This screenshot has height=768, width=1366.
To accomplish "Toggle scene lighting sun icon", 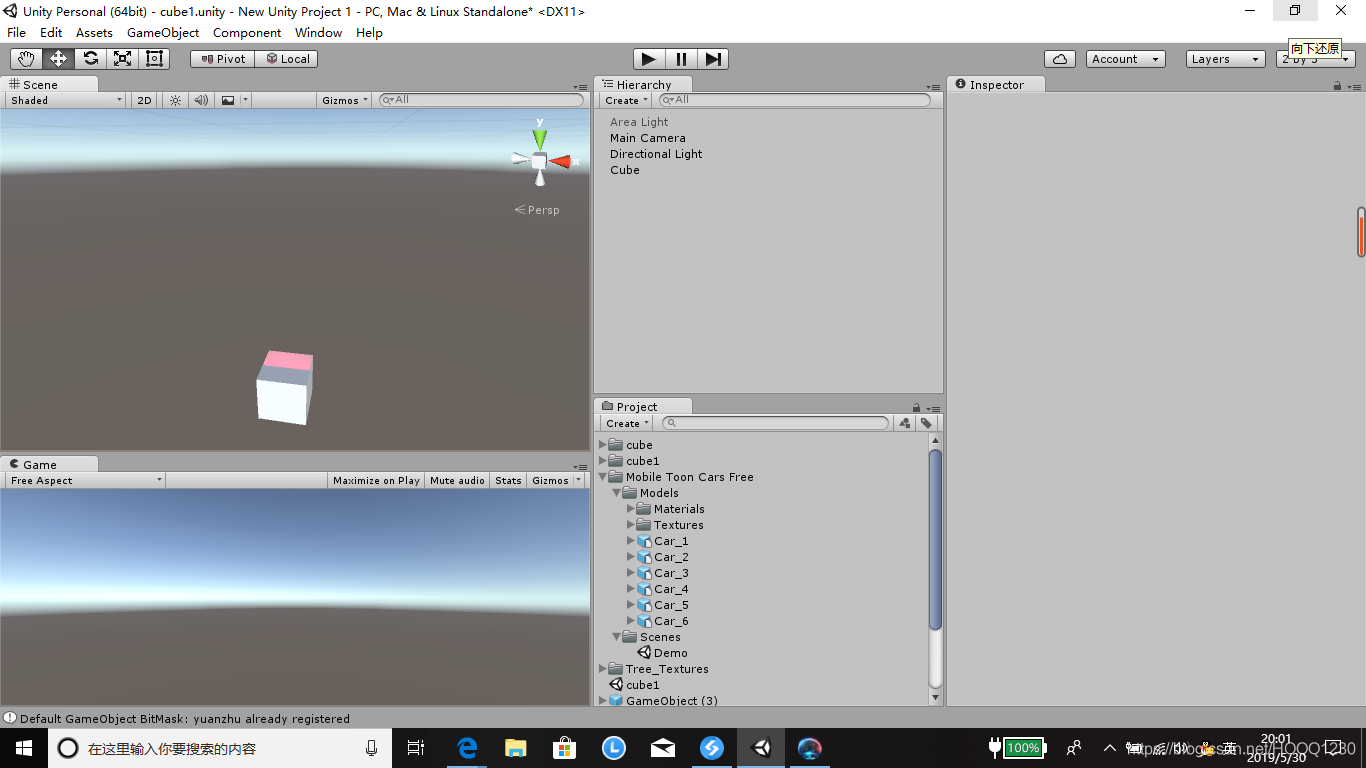I will click(x=175, y=100).
